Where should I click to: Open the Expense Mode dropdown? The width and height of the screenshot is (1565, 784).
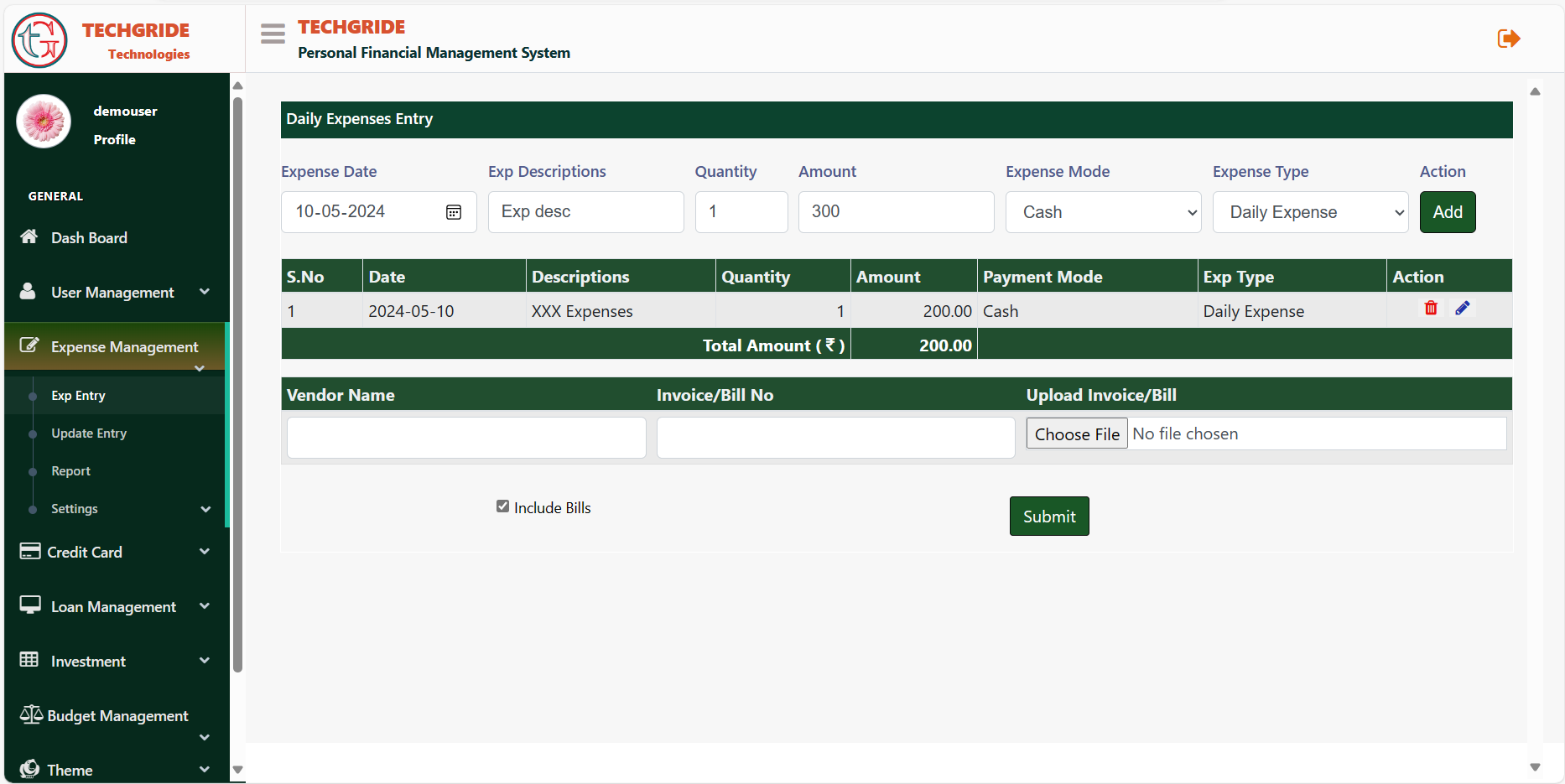click(x=1103, y=212)
